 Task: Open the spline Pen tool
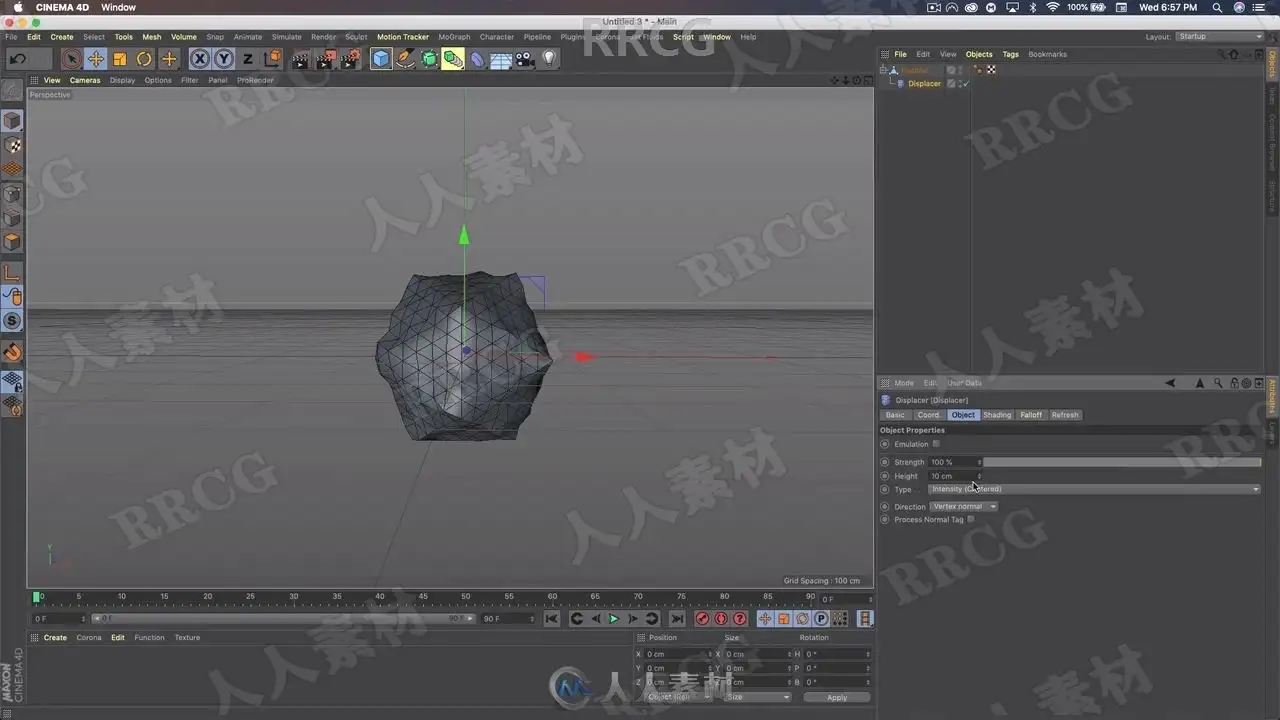[x=405, y=59]
